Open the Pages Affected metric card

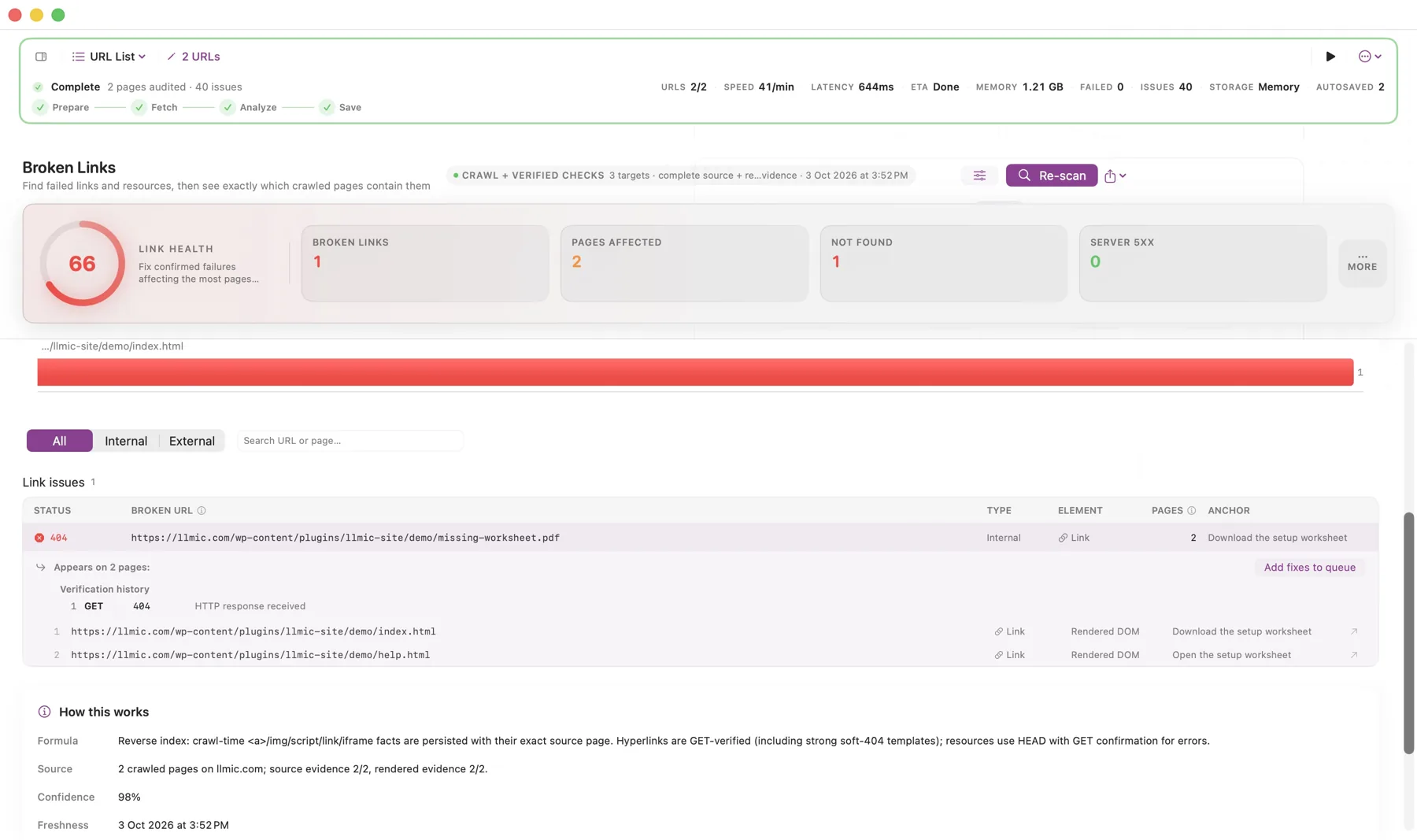coord(684,263)
